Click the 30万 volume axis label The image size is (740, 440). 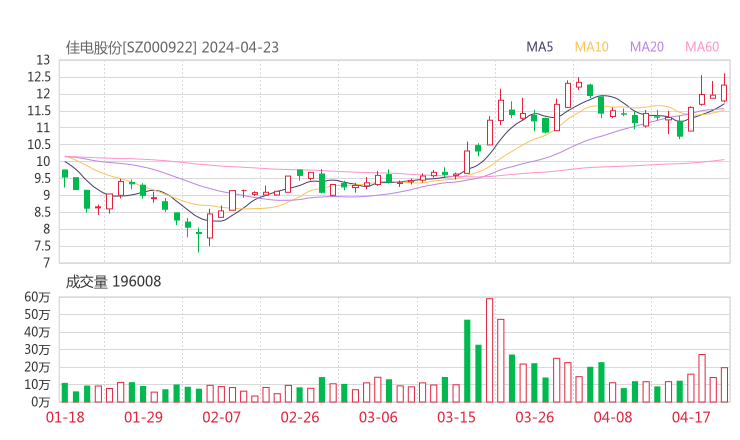click(x=37, y=349)
